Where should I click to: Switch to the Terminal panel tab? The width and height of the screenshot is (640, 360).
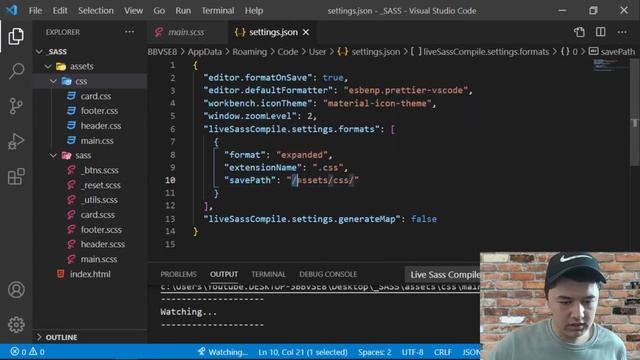[268, 274]
